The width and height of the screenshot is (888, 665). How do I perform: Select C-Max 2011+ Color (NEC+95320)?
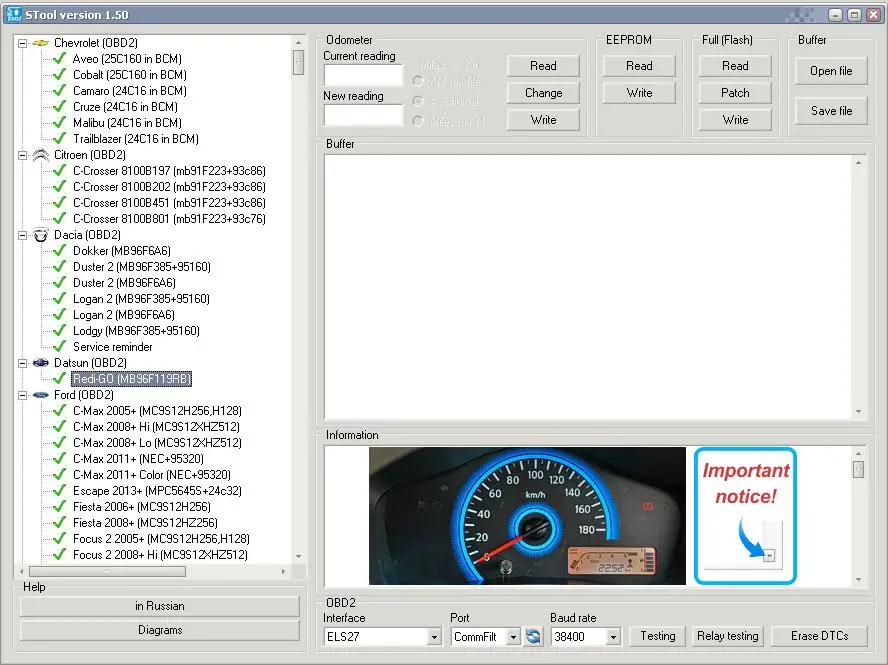pos(152,475)
